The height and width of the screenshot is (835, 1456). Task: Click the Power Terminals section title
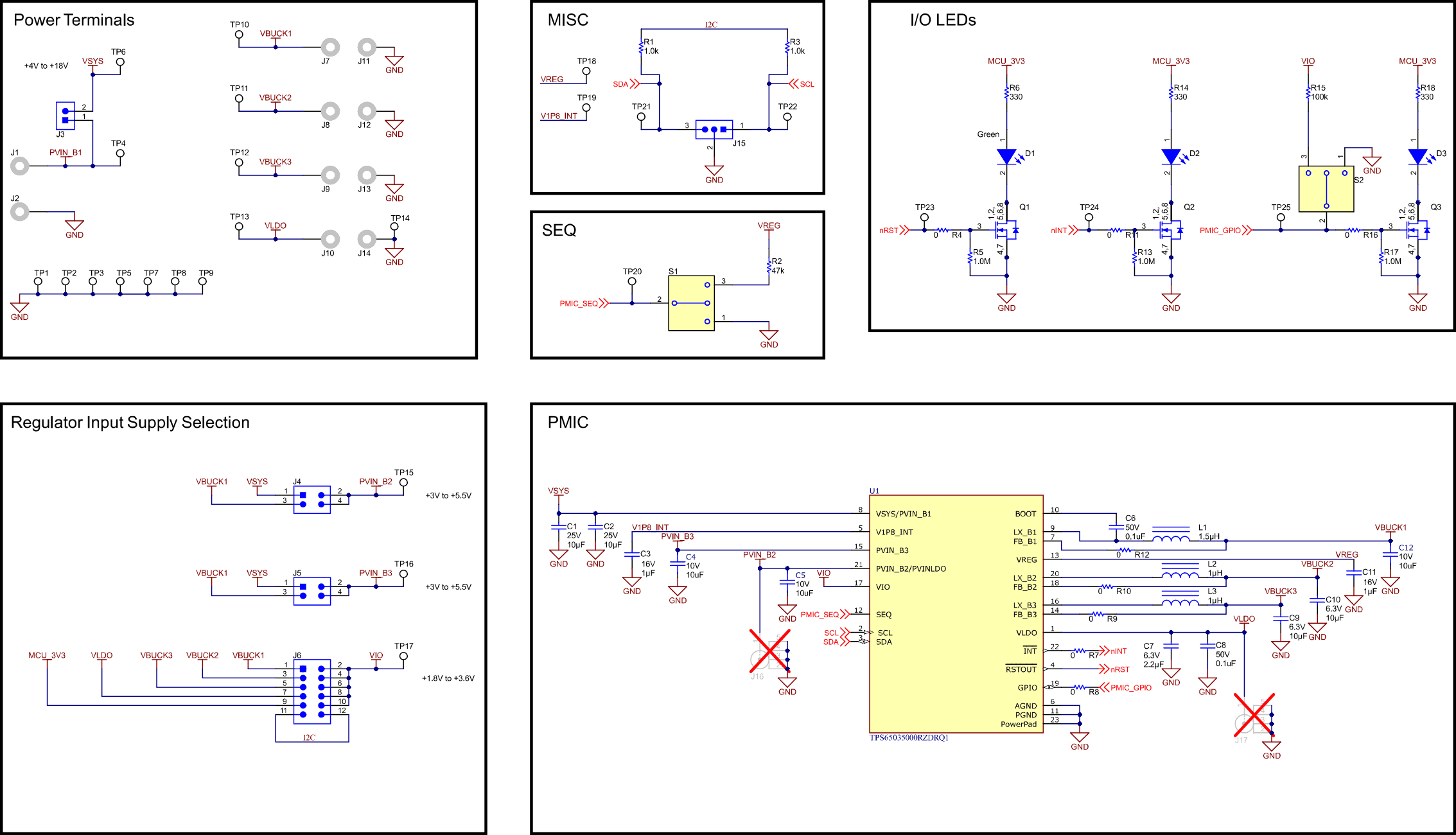[x=75, y=20]
